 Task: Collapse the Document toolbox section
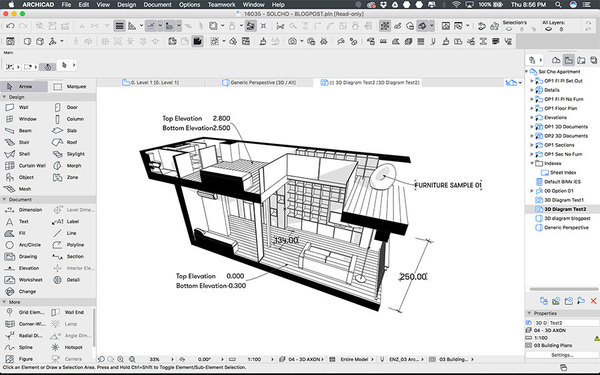pos(4,199)
